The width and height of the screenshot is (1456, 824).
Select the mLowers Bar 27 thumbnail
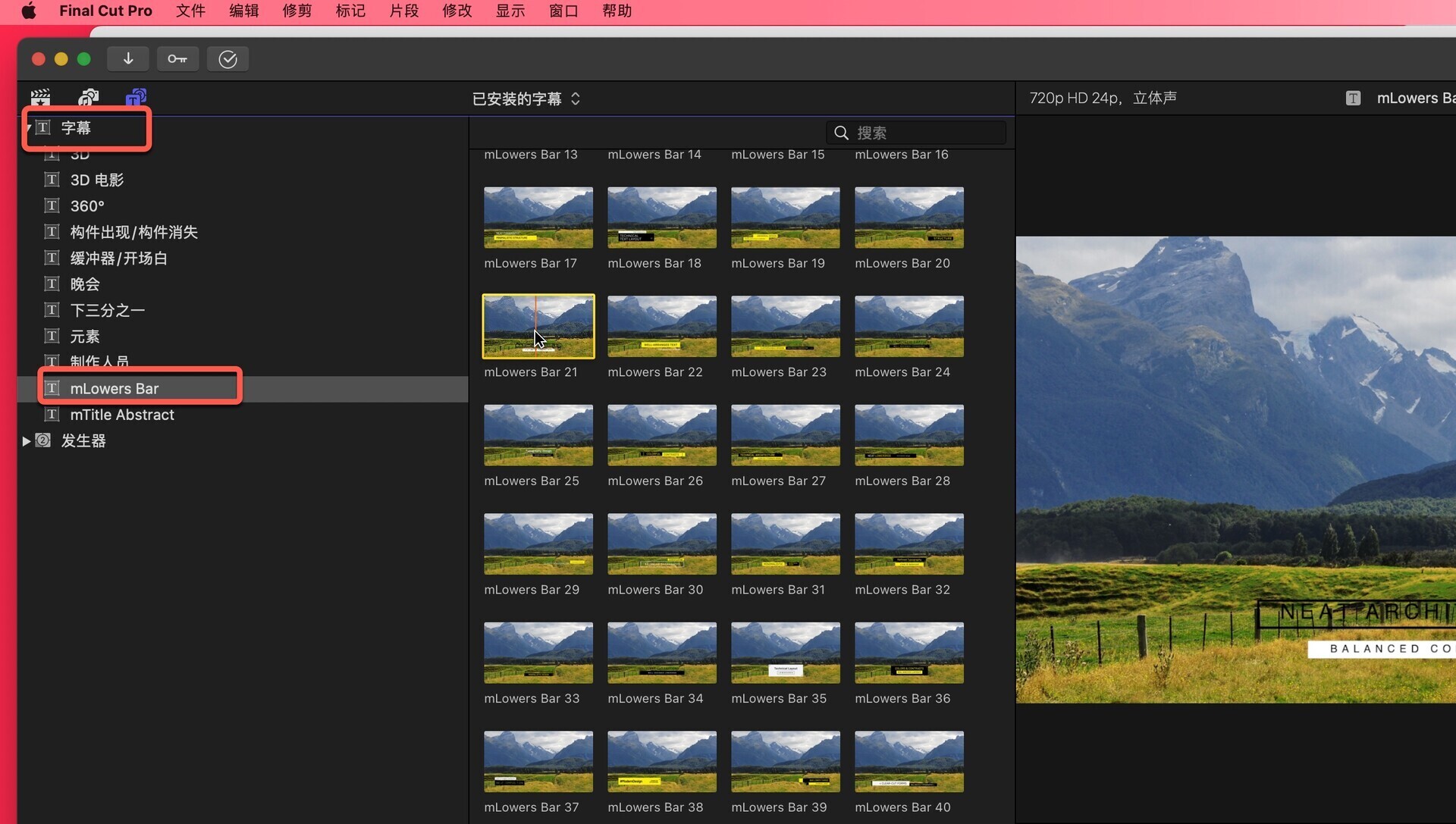click(x=786, y=435)
